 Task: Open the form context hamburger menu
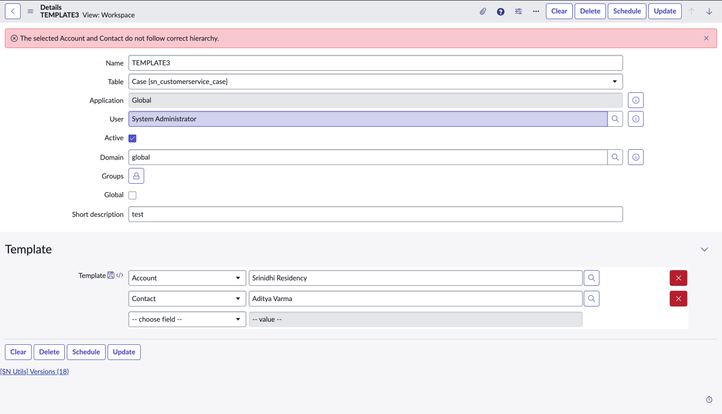click(30, 12)
